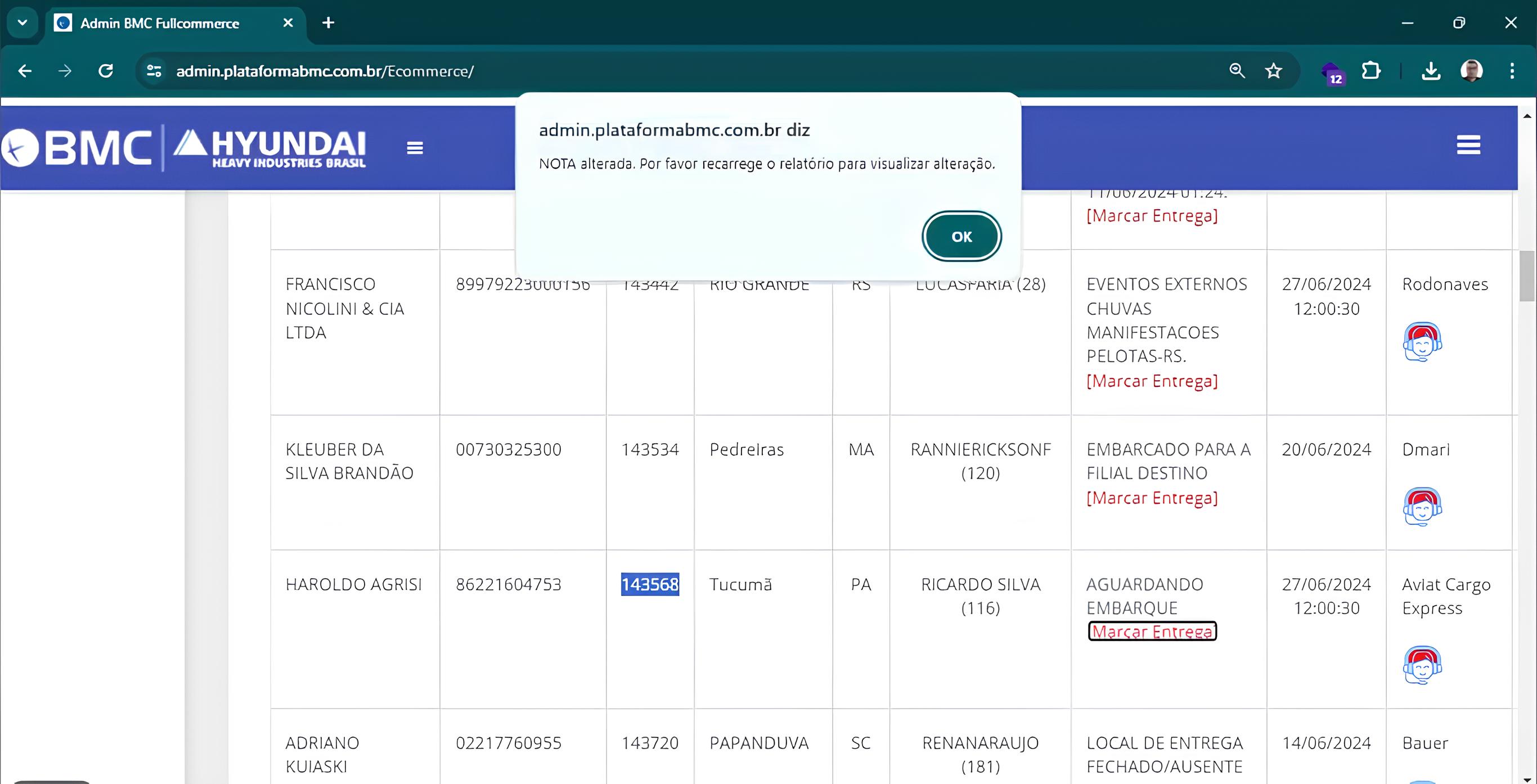Select seller RENANARAUJO (181)
Image resolution: width=1537 pixels, height=784 pixels.
tap(980, 755)
